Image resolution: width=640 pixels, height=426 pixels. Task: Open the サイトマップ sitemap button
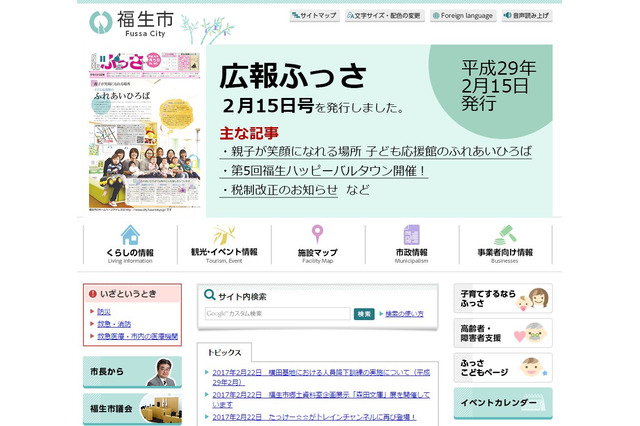(x=314, y=16)
